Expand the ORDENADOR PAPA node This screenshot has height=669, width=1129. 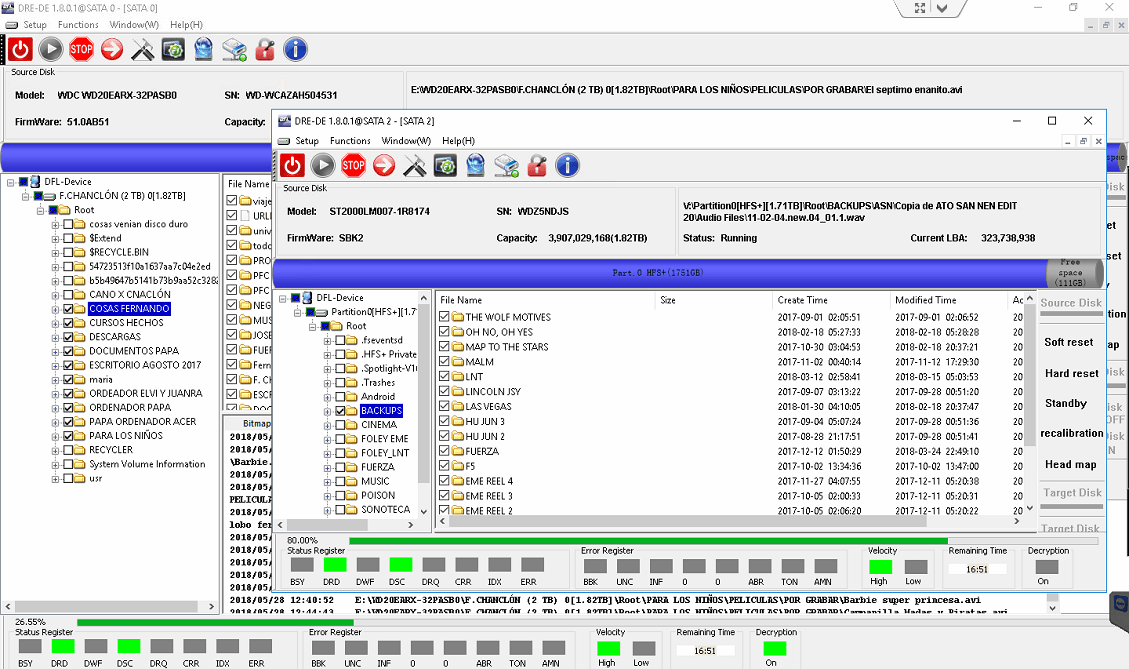click(x=55, y=408)
